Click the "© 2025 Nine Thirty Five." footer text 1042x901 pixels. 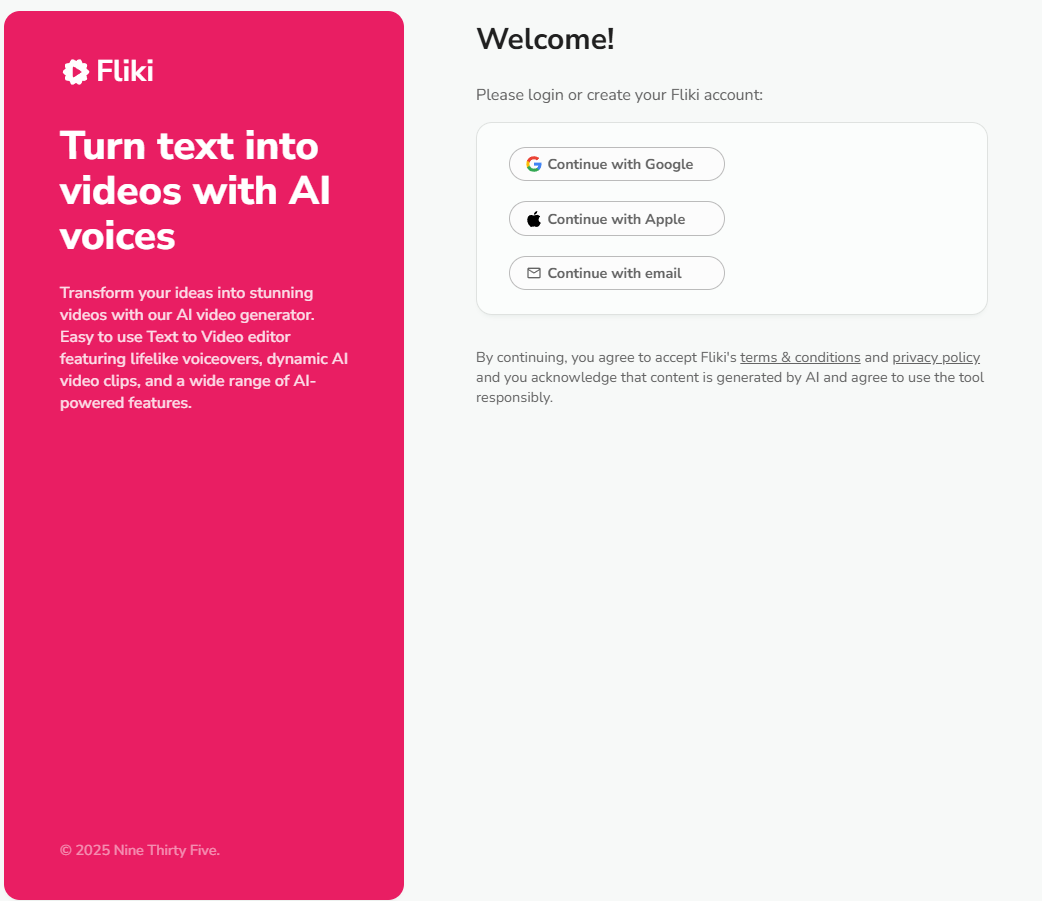click(139, 851)
